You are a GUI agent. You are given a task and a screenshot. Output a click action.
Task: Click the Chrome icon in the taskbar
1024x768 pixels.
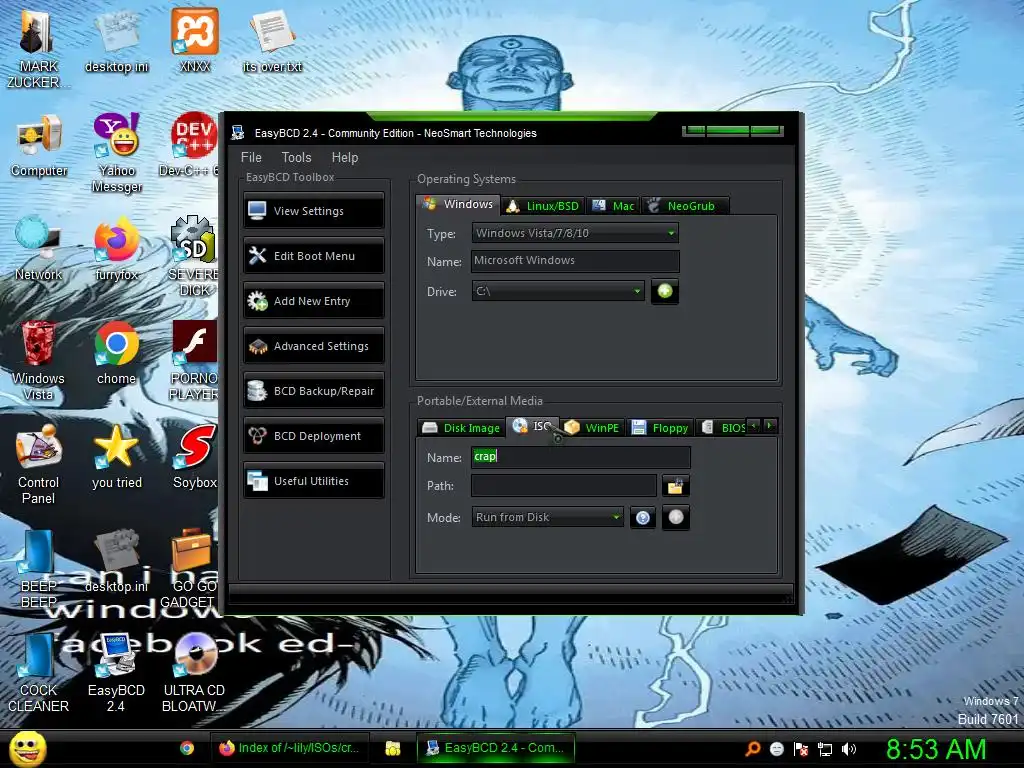pyautogui.click(x=187, y=748)
